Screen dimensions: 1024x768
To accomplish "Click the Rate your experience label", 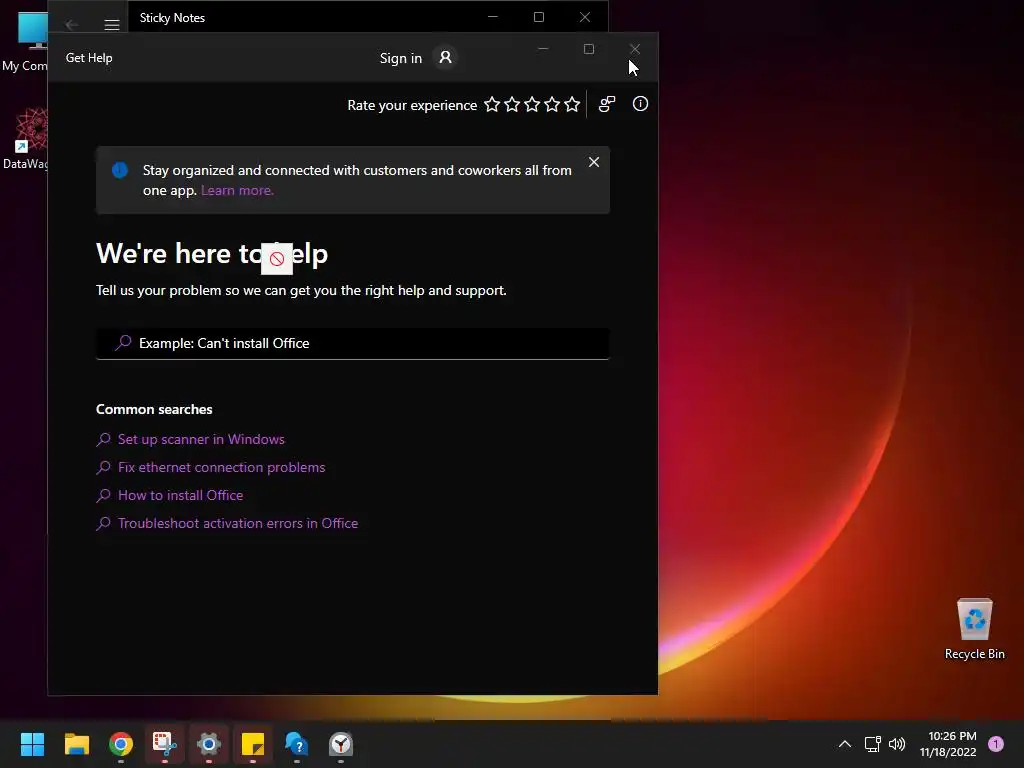I will (x=412, y=105).
